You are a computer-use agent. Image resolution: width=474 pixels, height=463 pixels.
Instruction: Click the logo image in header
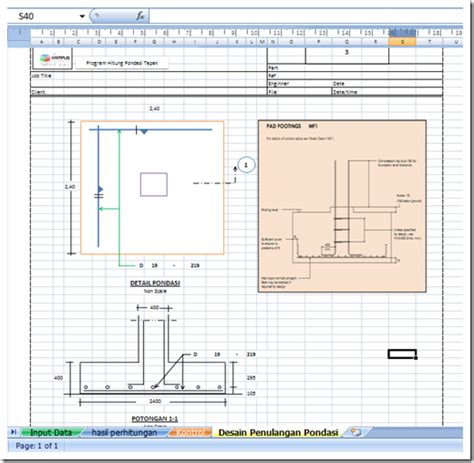(53, 59)
